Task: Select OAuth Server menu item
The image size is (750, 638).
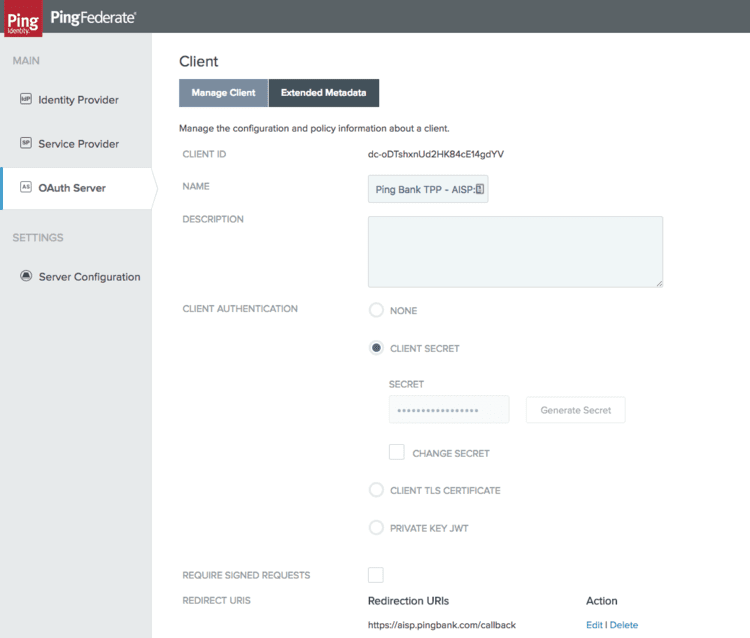Action: coord(77,188)
